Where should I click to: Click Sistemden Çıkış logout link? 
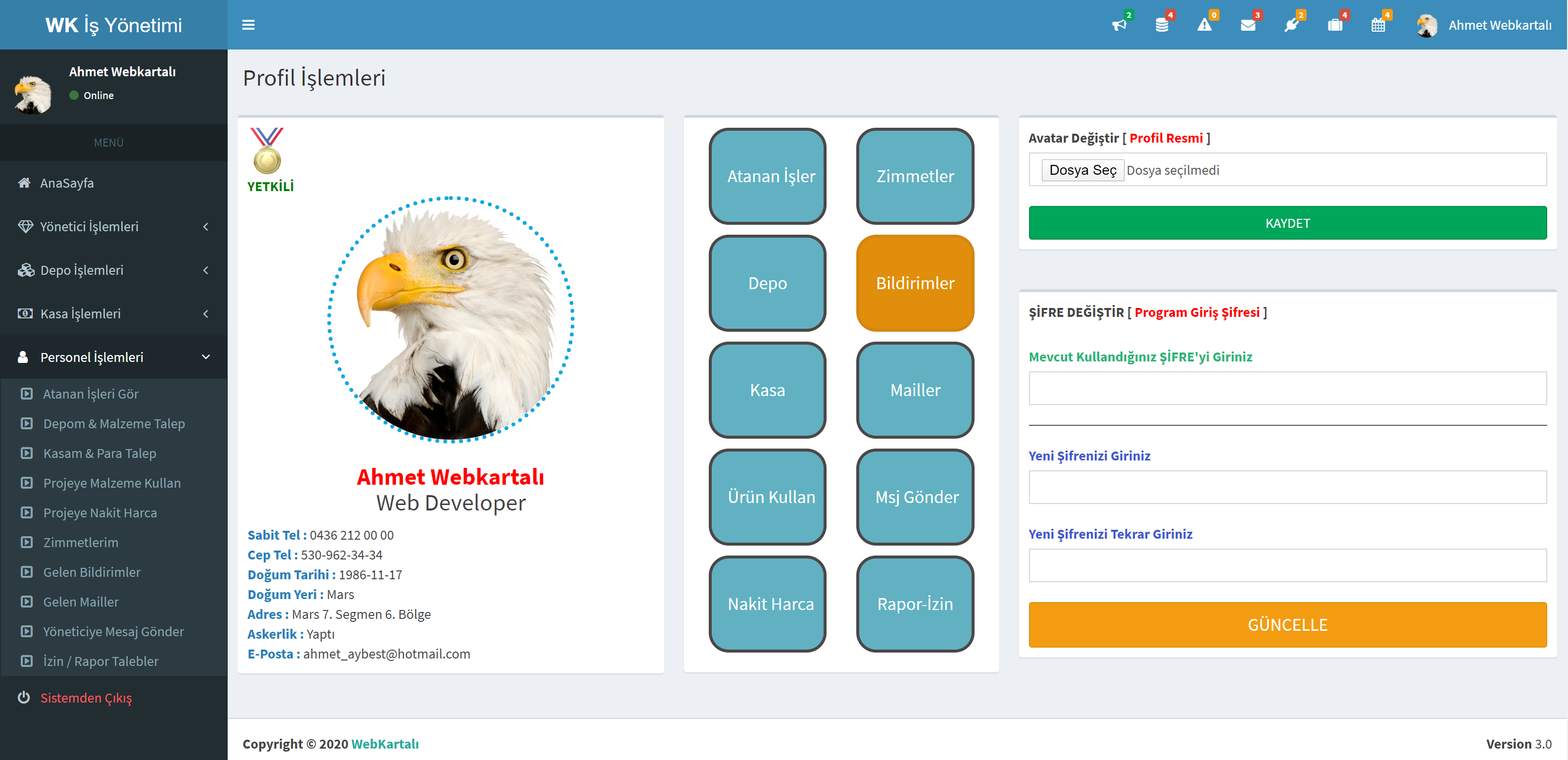pyautogui.click(x=86, y=697)
